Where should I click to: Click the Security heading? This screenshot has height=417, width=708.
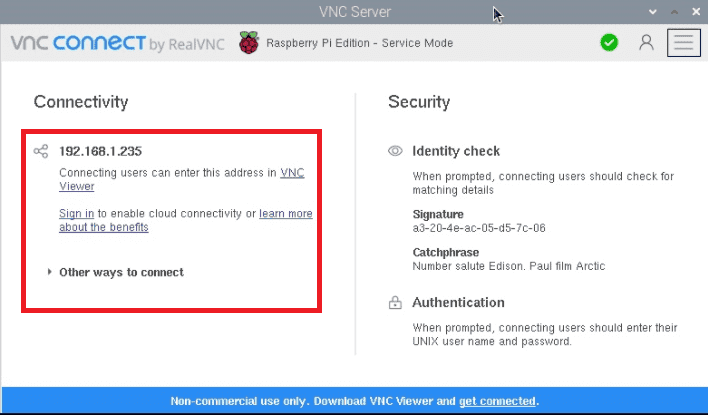click(x=419, y=102)
